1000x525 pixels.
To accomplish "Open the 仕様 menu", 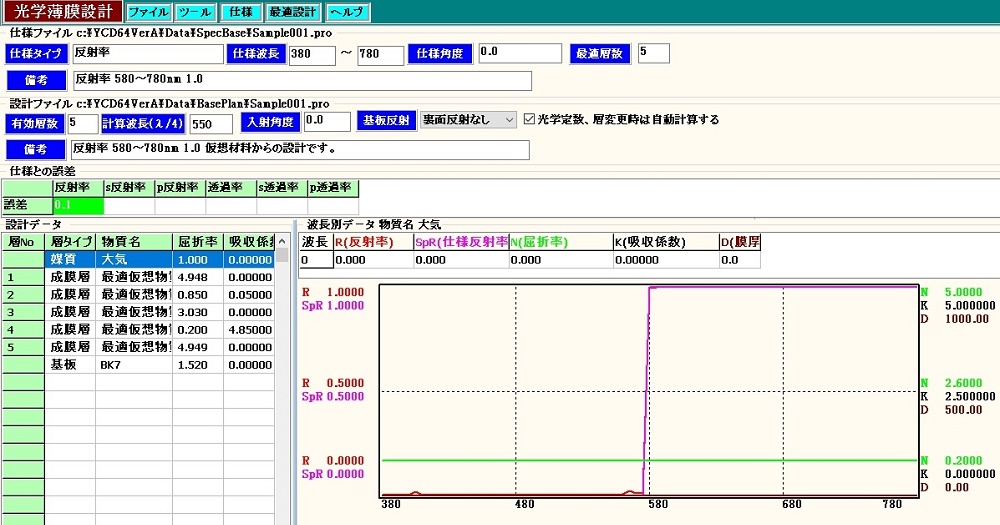I will click(x=240, y=13).
